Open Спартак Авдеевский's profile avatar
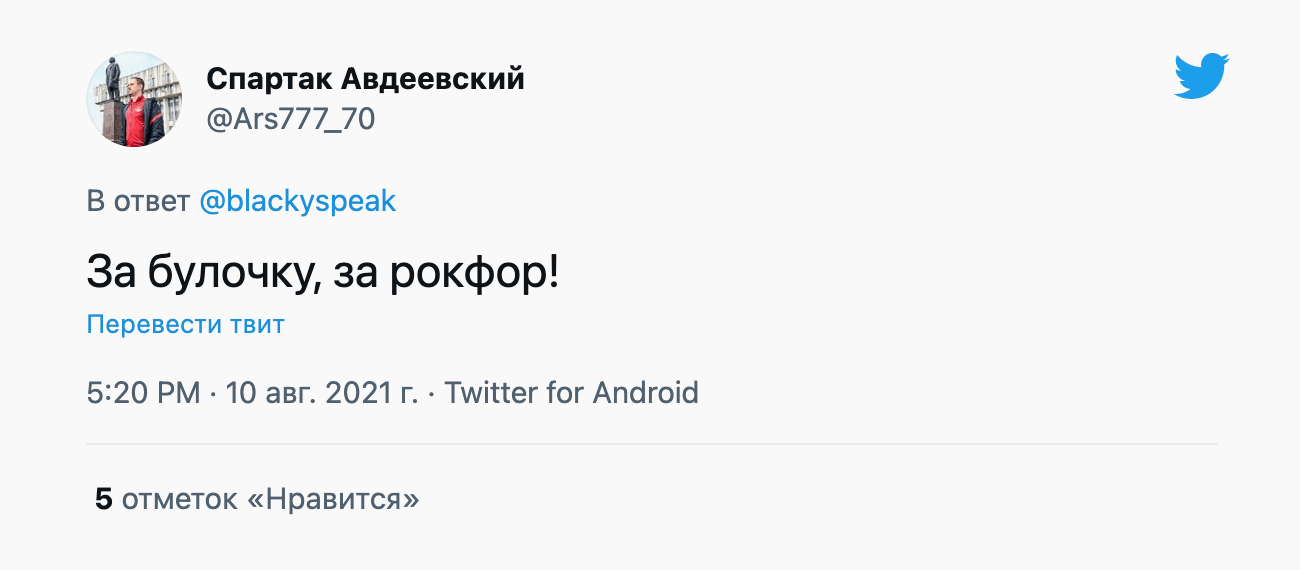 [x=134, y=99]
